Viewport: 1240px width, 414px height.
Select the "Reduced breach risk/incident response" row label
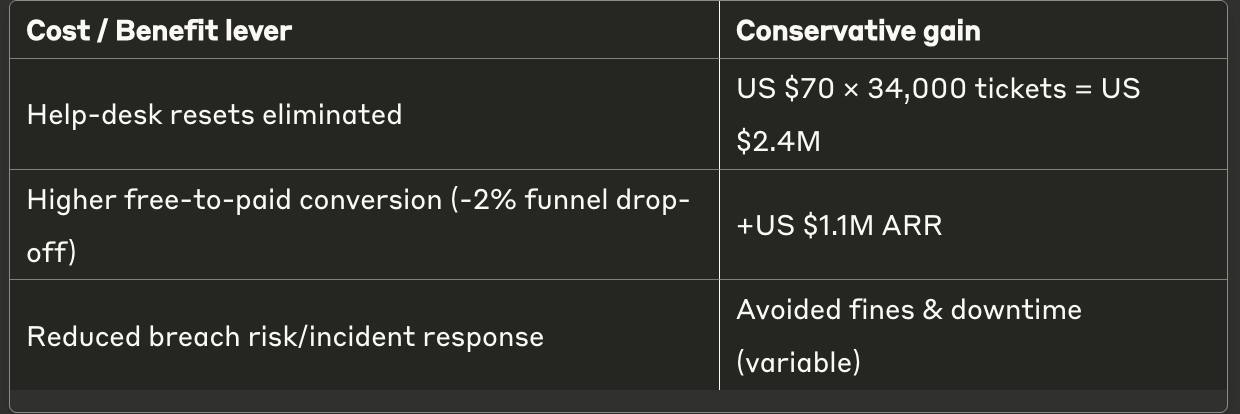[285, 336]
